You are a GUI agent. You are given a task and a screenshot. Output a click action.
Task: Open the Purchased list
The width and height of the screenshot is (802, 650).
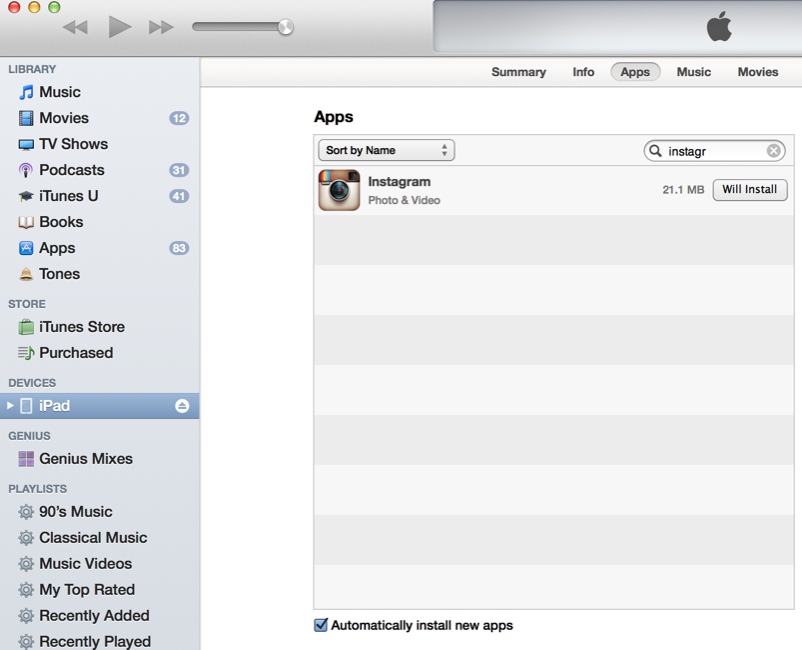click(75, 353)
